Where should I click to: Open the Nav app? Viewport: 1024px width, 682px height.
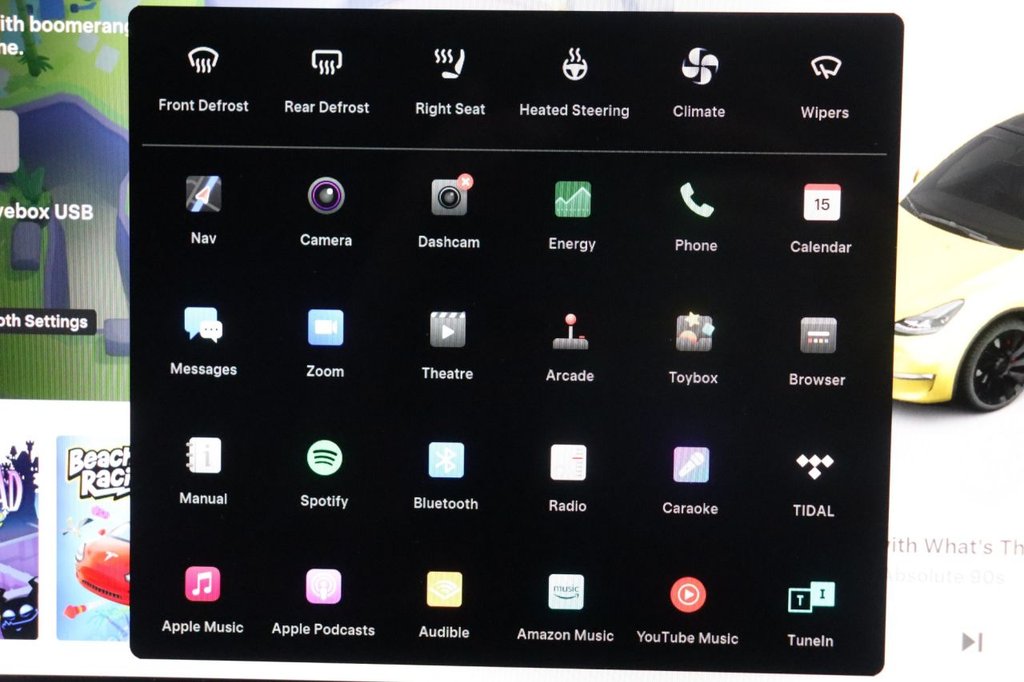click(203, 195)
